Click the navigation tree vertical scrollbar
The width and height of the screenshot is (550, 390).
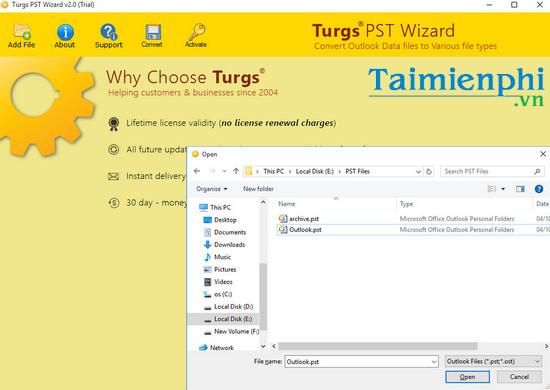click(263, 296)
